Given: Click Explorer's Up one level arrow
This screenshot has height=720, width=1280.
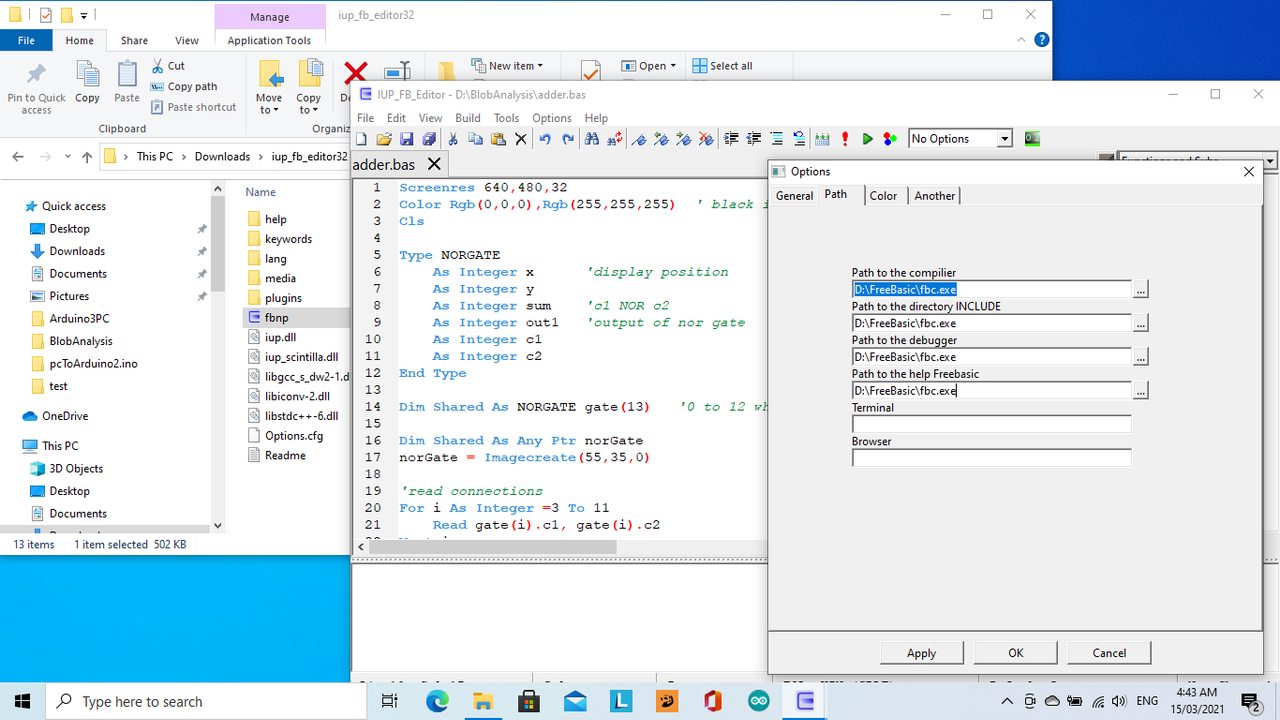Looking at the screenshot, I should pos(87,157).
